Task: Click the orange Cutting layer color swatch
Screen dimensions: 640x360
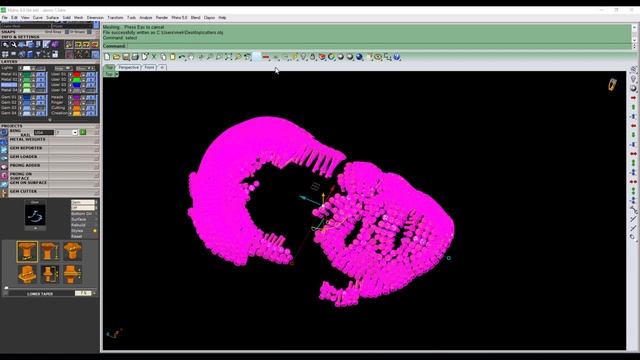Action: 76,108
